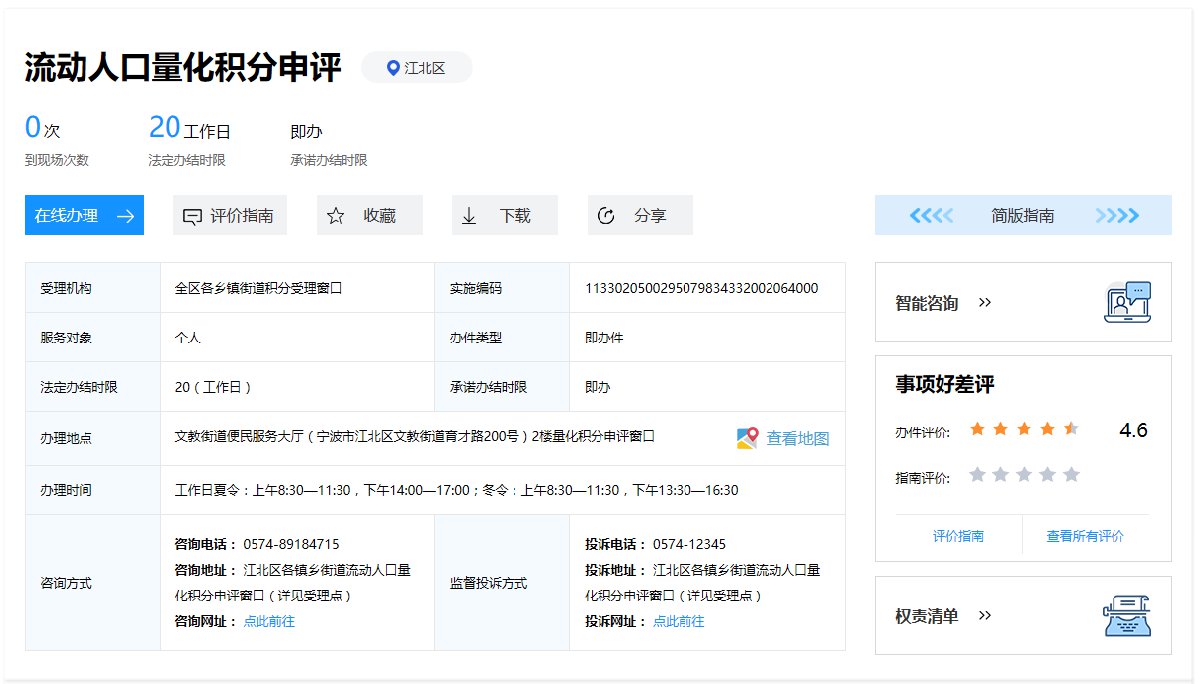Click left chevrons on 简版指南 banner
This screenshot has height=684, width=1200.
(930, 215)
